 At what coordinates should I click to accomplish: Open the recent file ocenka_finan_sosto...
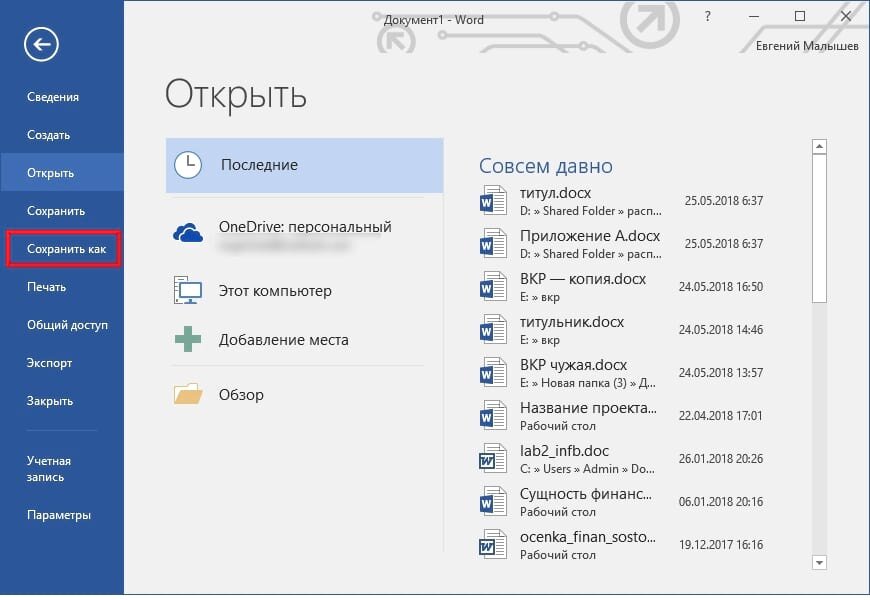click(621, 544)
